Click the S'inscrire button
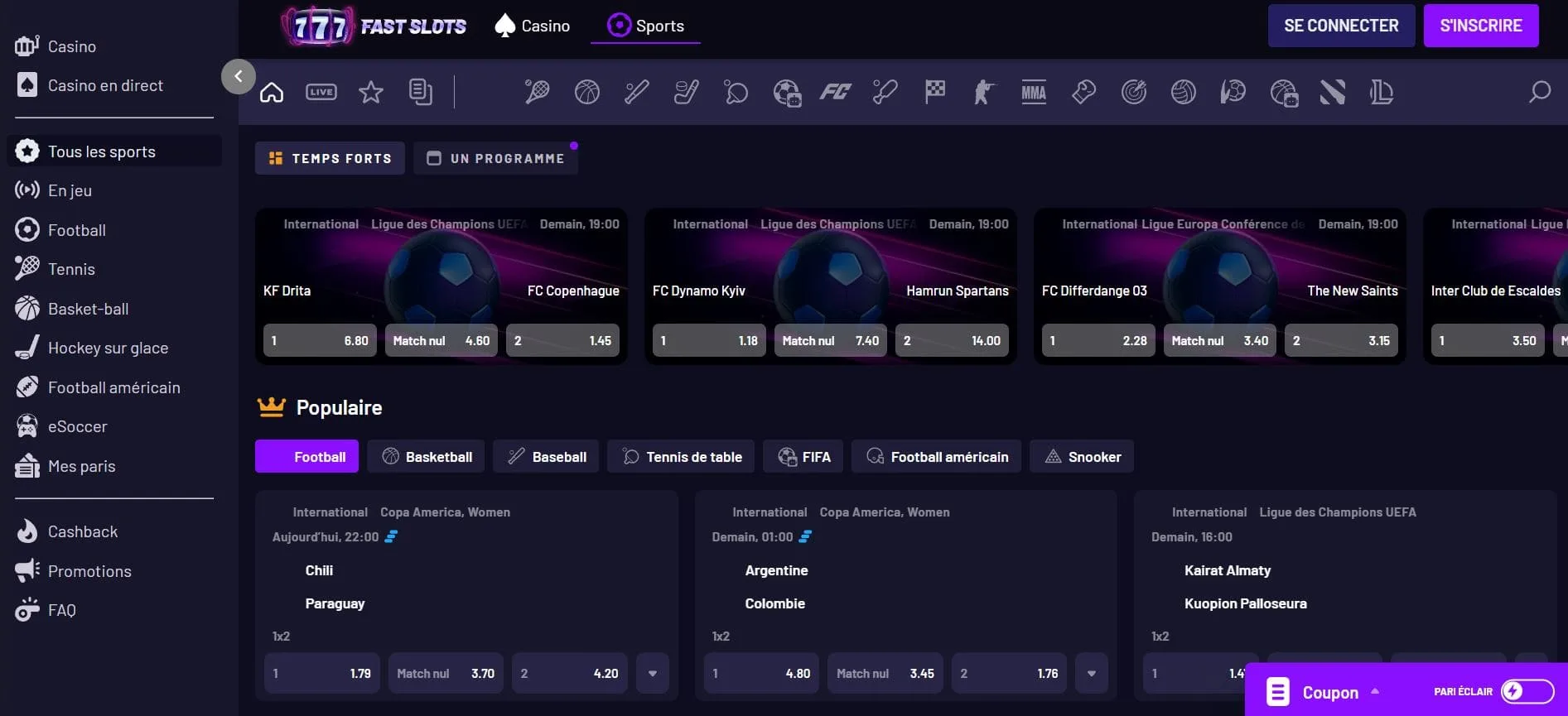 coord(1481,26)
